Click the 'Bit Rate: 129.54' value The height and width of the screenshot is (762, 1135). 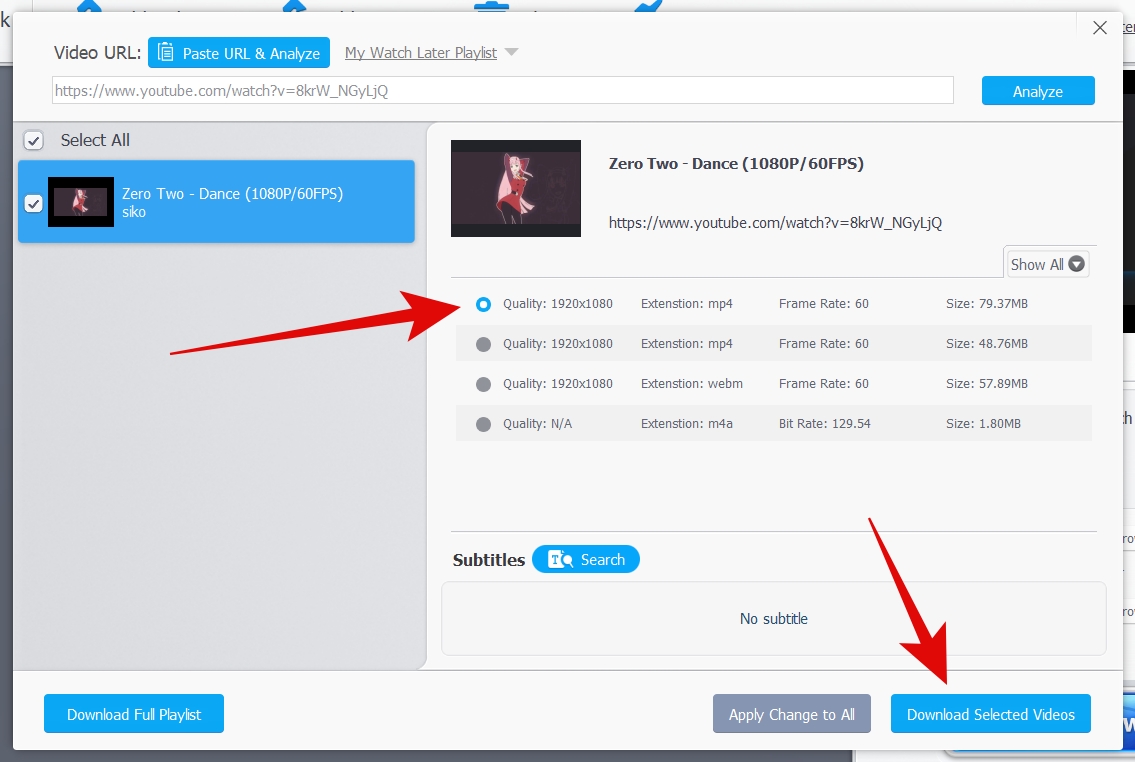point(824,423)
